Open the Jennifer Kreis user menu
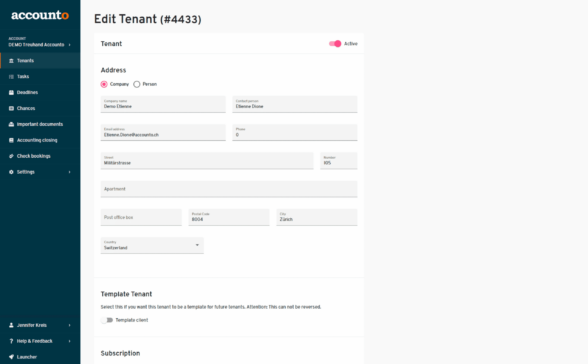The height and width of the screenshot is (364, 588). 40,325
